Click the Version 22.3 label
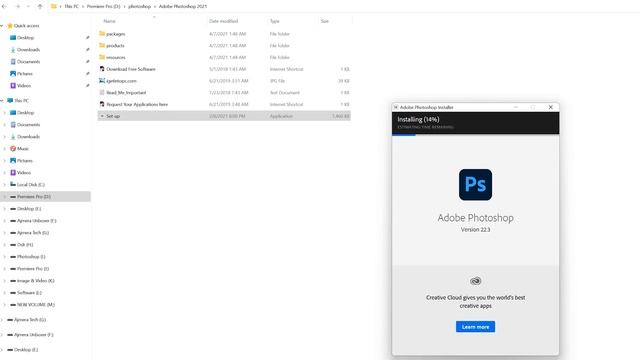Screen dimensions: 640x360 pyautogui.click(x=475, y=229)
